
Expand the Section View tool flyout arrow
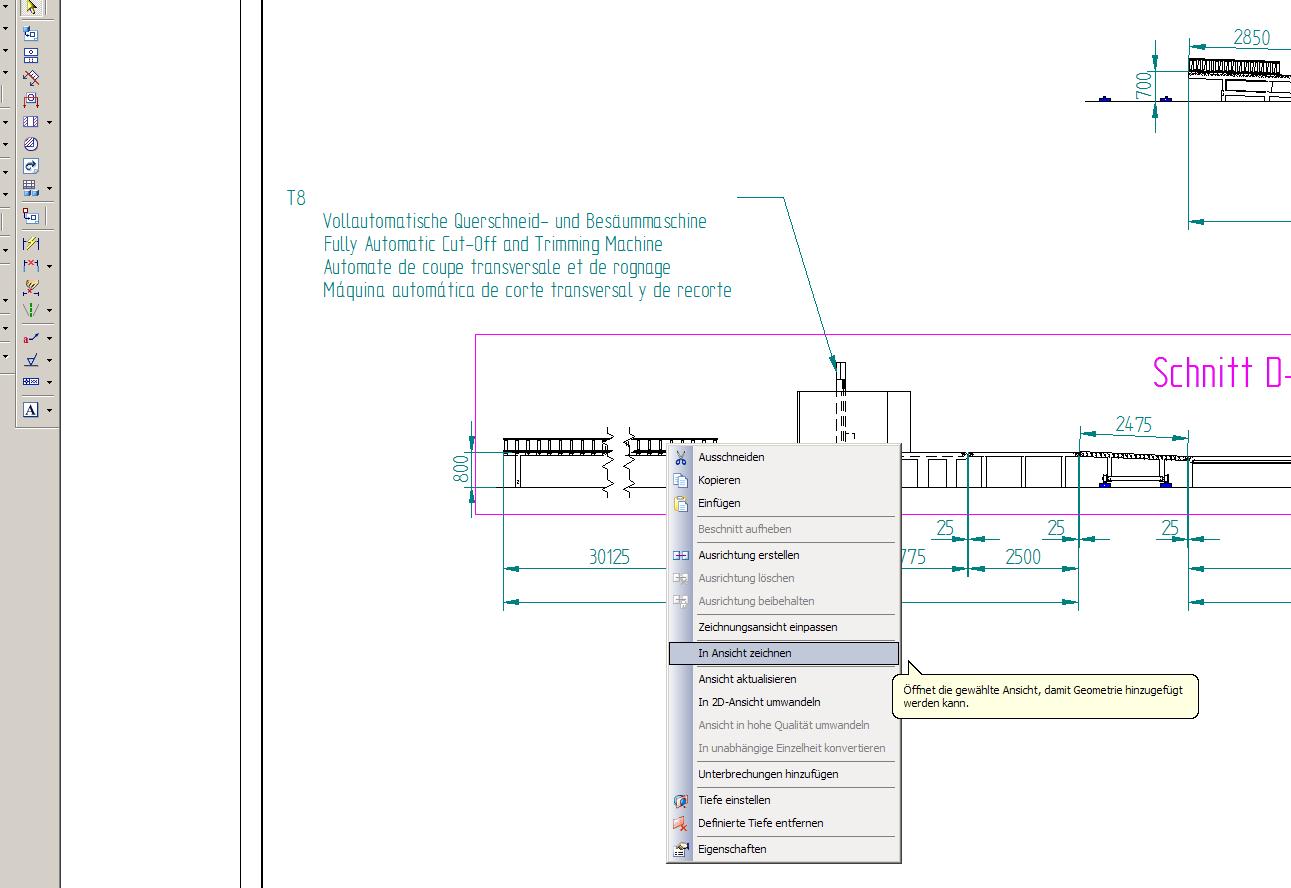pyautogui.click(x=49, y=122)
